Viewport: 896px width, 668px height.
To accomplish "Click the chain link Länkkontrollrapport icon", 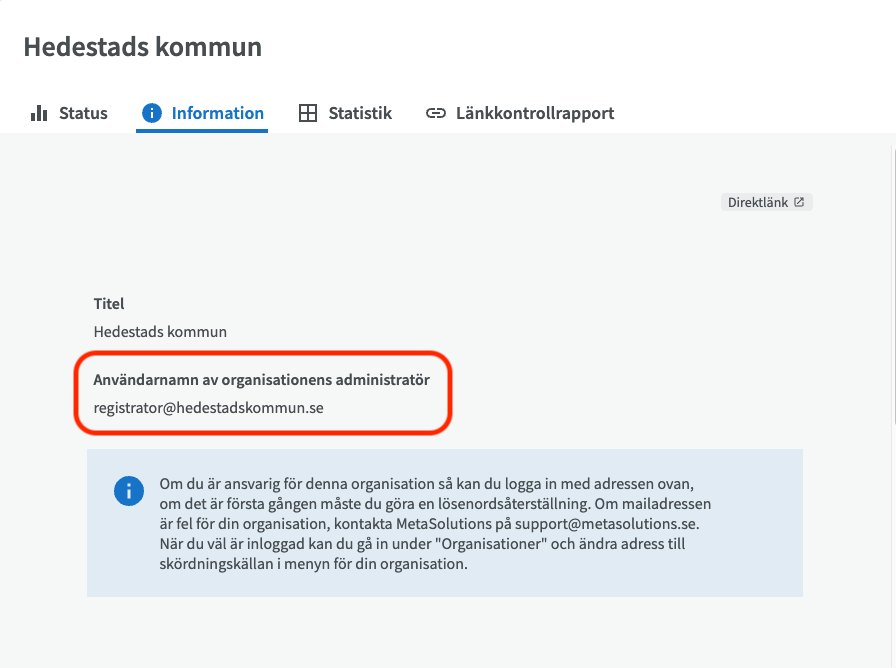I will pos(435,113).
